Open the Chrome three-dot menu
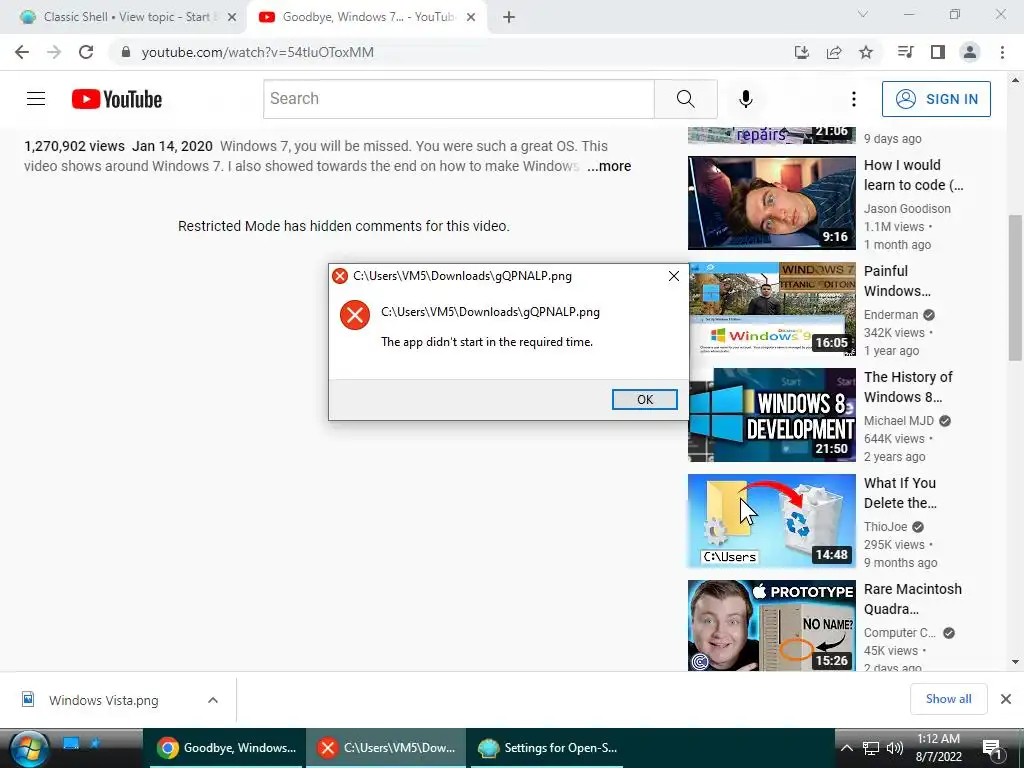 pos(1002,52)
